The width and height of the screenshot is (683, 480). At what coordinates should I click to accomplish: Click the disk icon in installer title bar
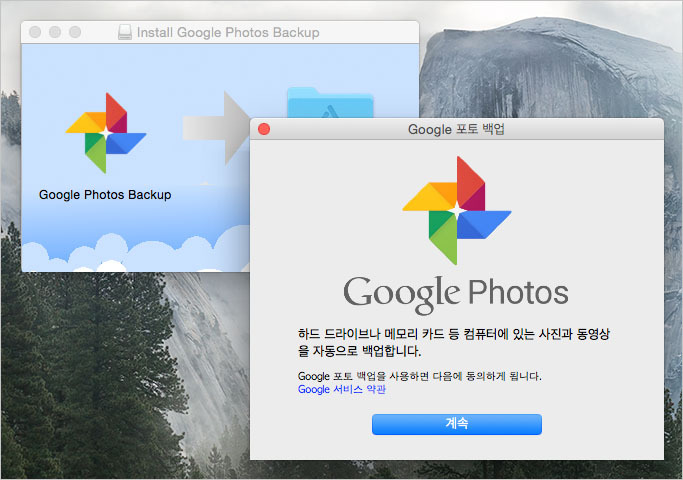tap(125, 32)
